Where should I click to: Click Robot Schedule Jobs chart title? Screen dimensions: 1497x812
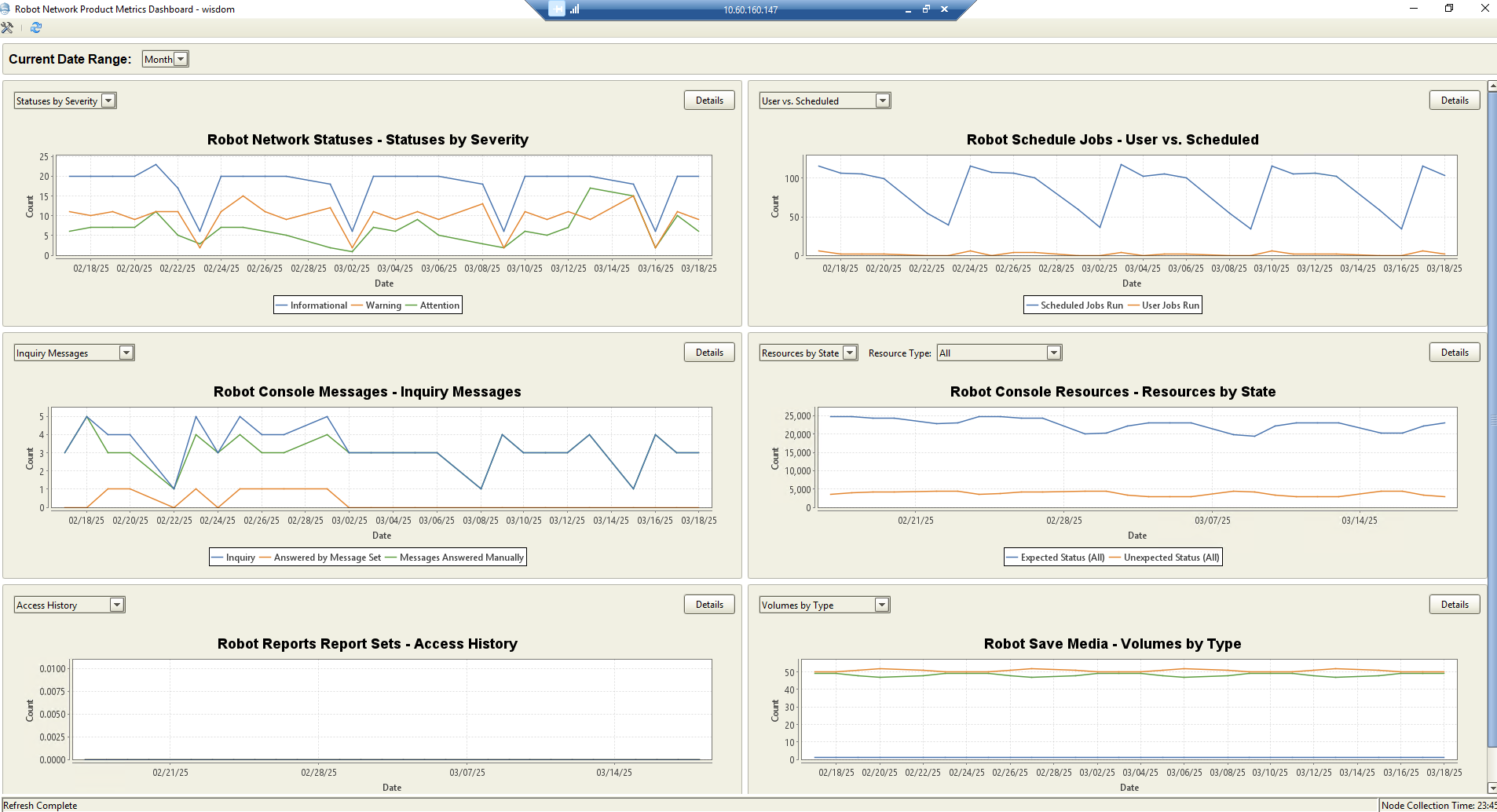1113,140
